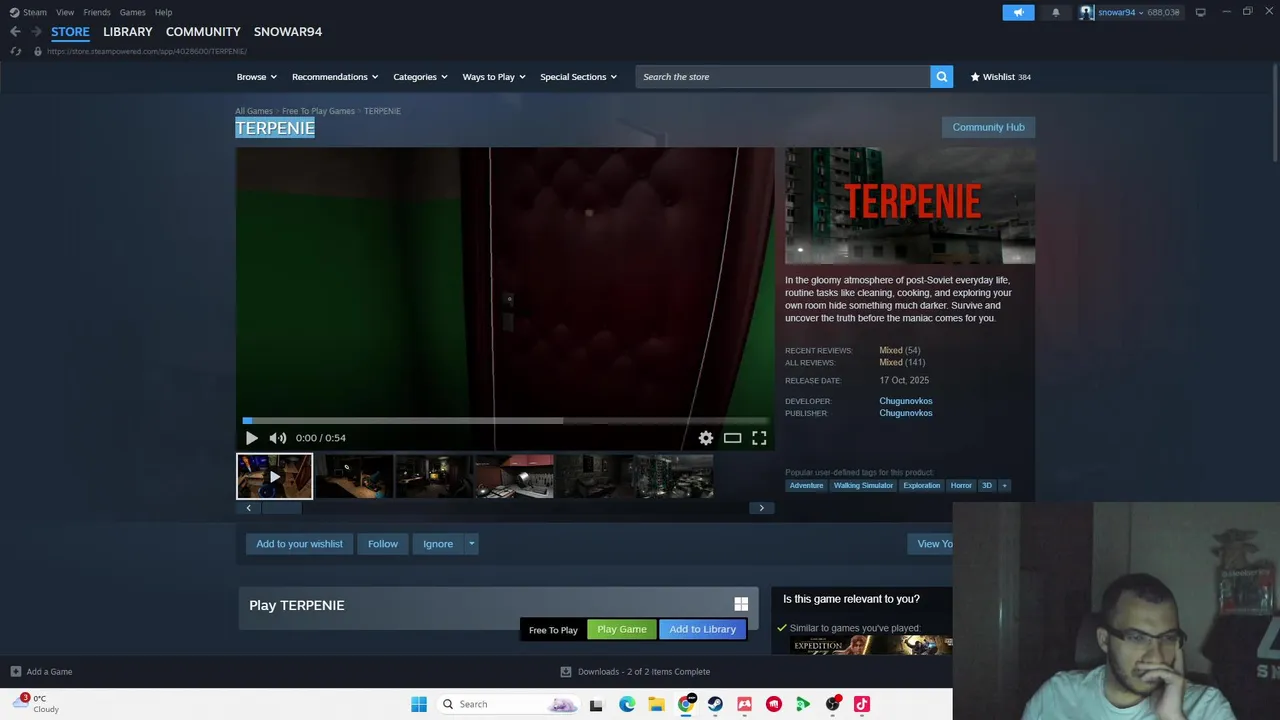Viewport: 1280px width, 720px height.
Task: Expand the Browse dropdown
Action: coord(257,77)
